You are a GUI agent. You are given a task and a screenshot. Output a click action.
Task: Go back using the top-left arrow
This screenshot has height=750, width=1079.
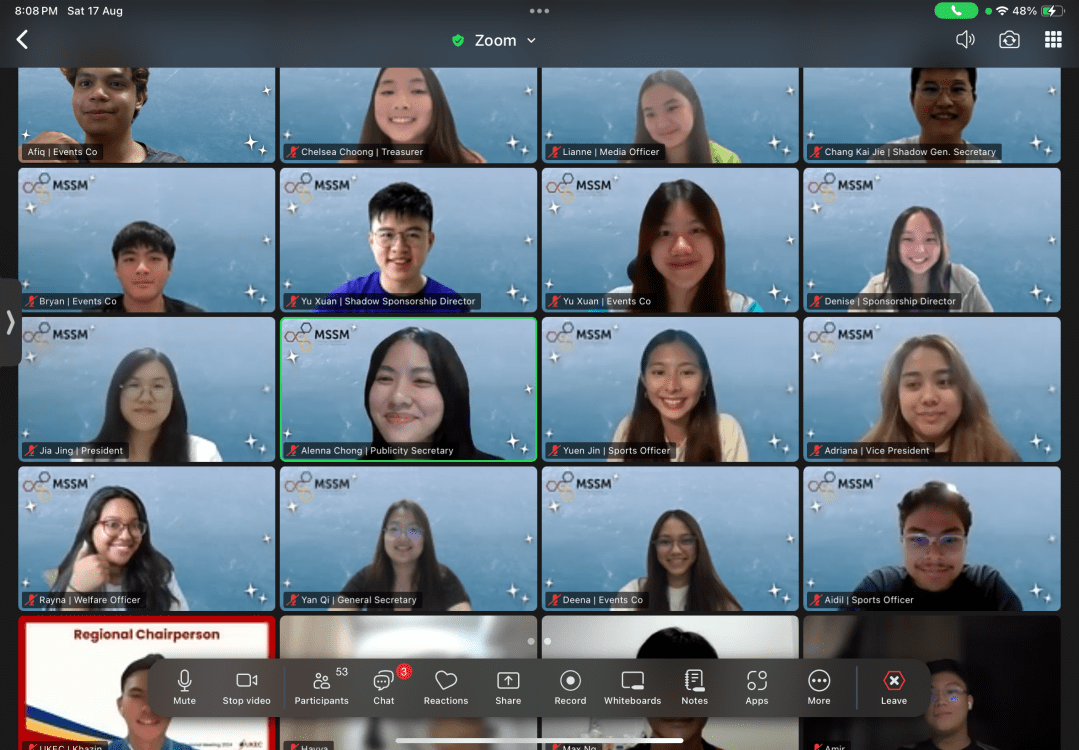point(22,40)
